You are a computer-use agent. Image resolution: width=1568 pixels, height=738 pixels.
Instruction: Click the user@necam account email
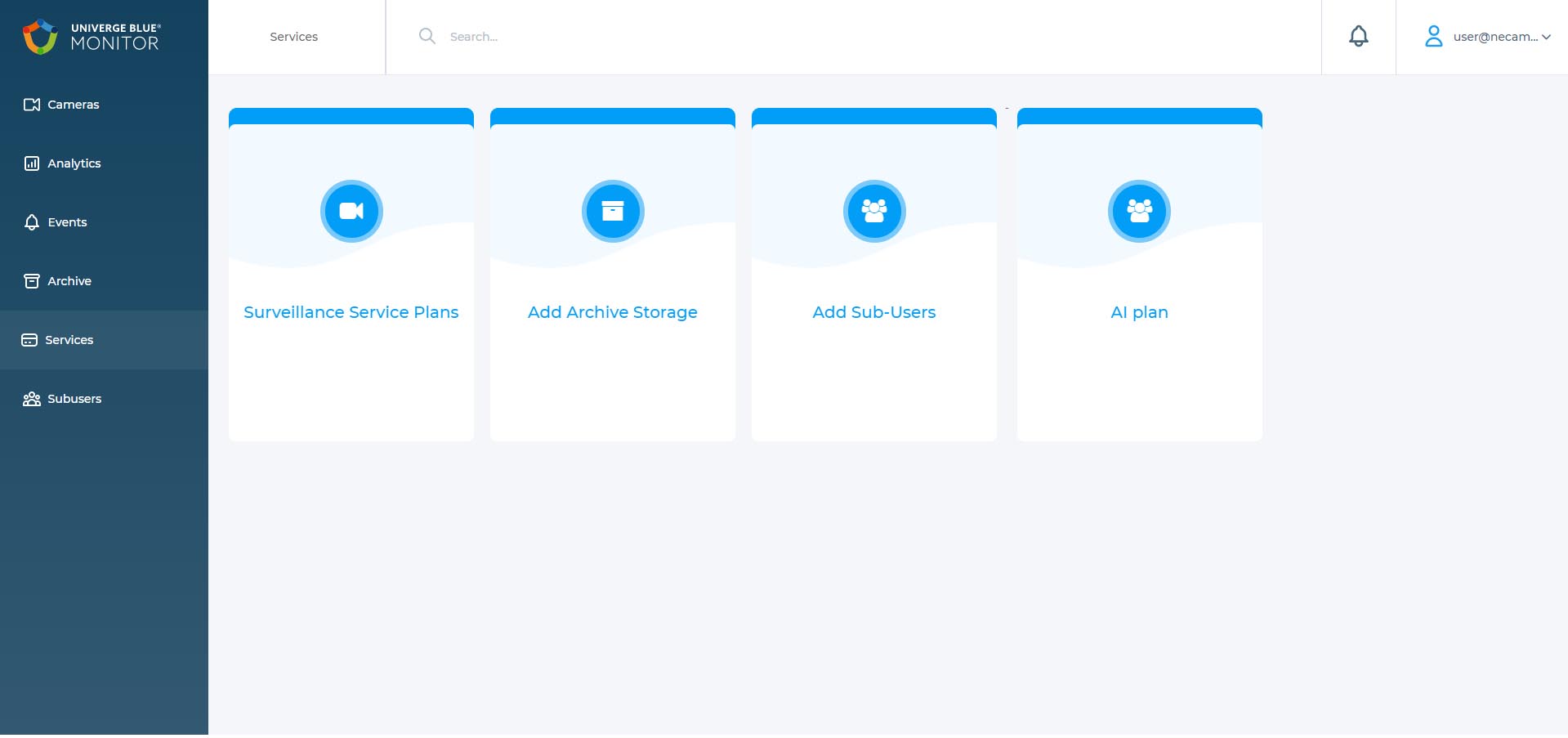coord(1495,37)
